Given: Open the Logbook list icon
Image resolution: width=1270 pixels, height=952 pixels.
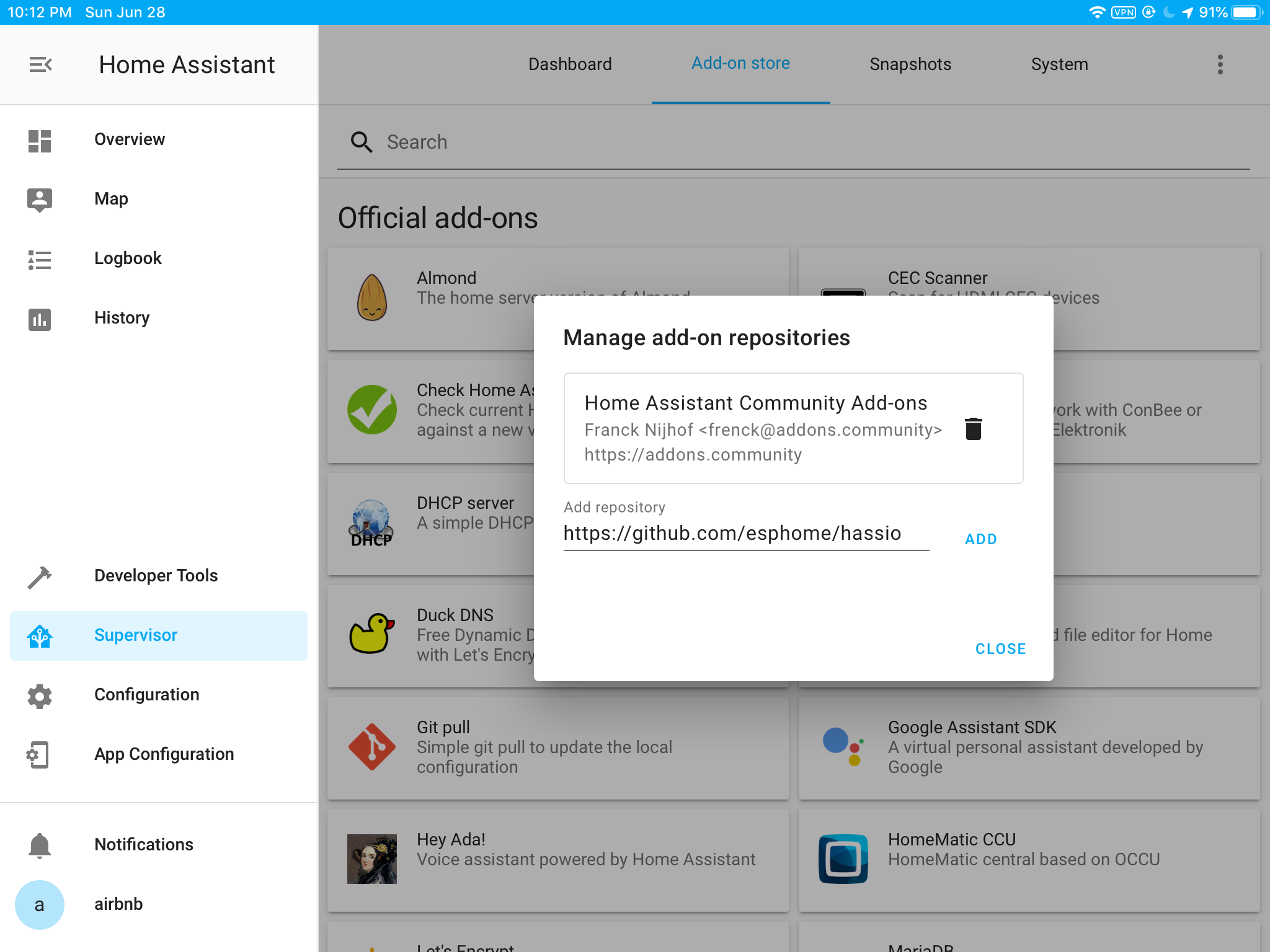Looking at the screenshot, I should click(x=40, y=260).
